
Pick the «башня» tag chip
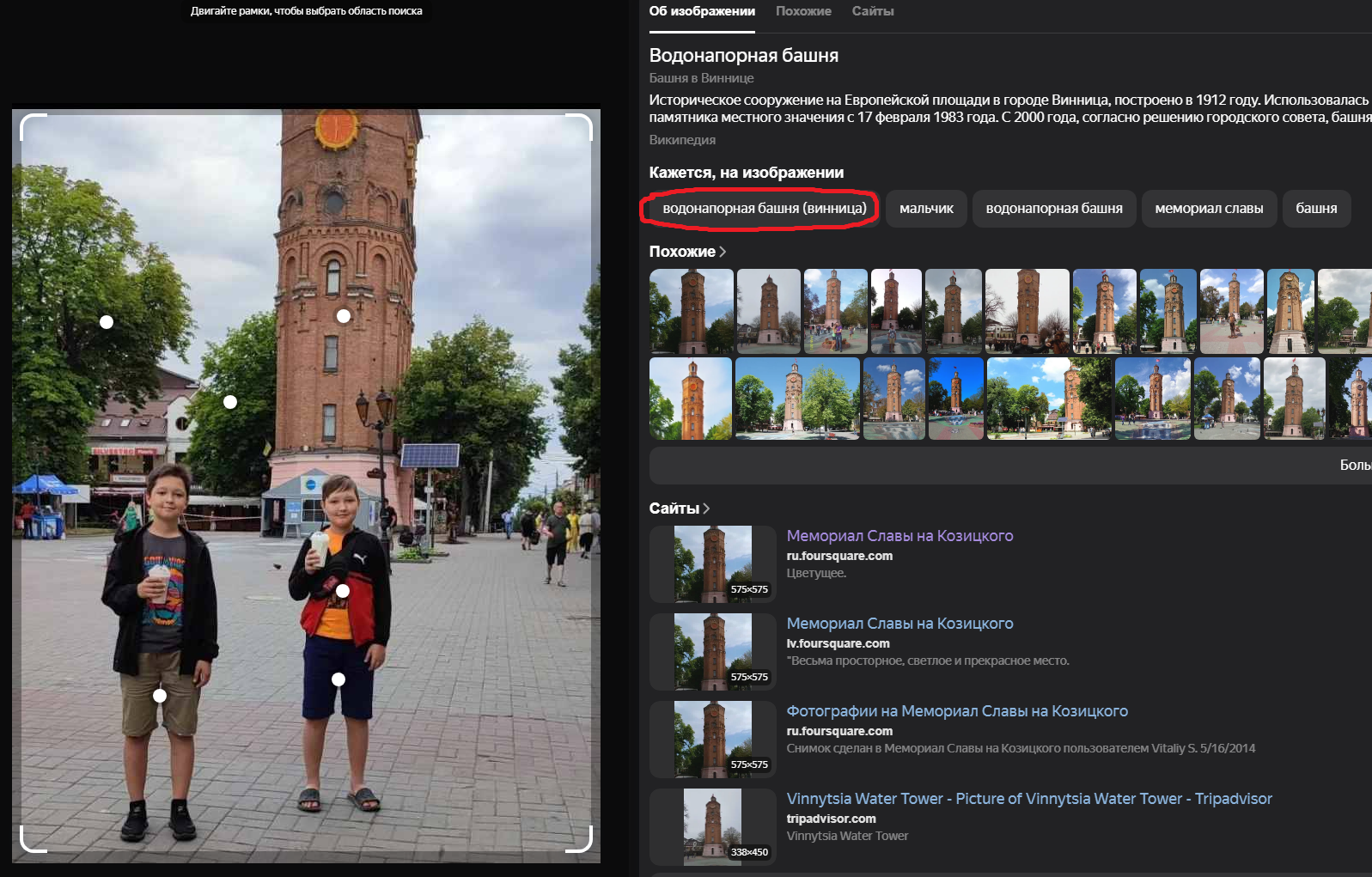(1316, 209)
